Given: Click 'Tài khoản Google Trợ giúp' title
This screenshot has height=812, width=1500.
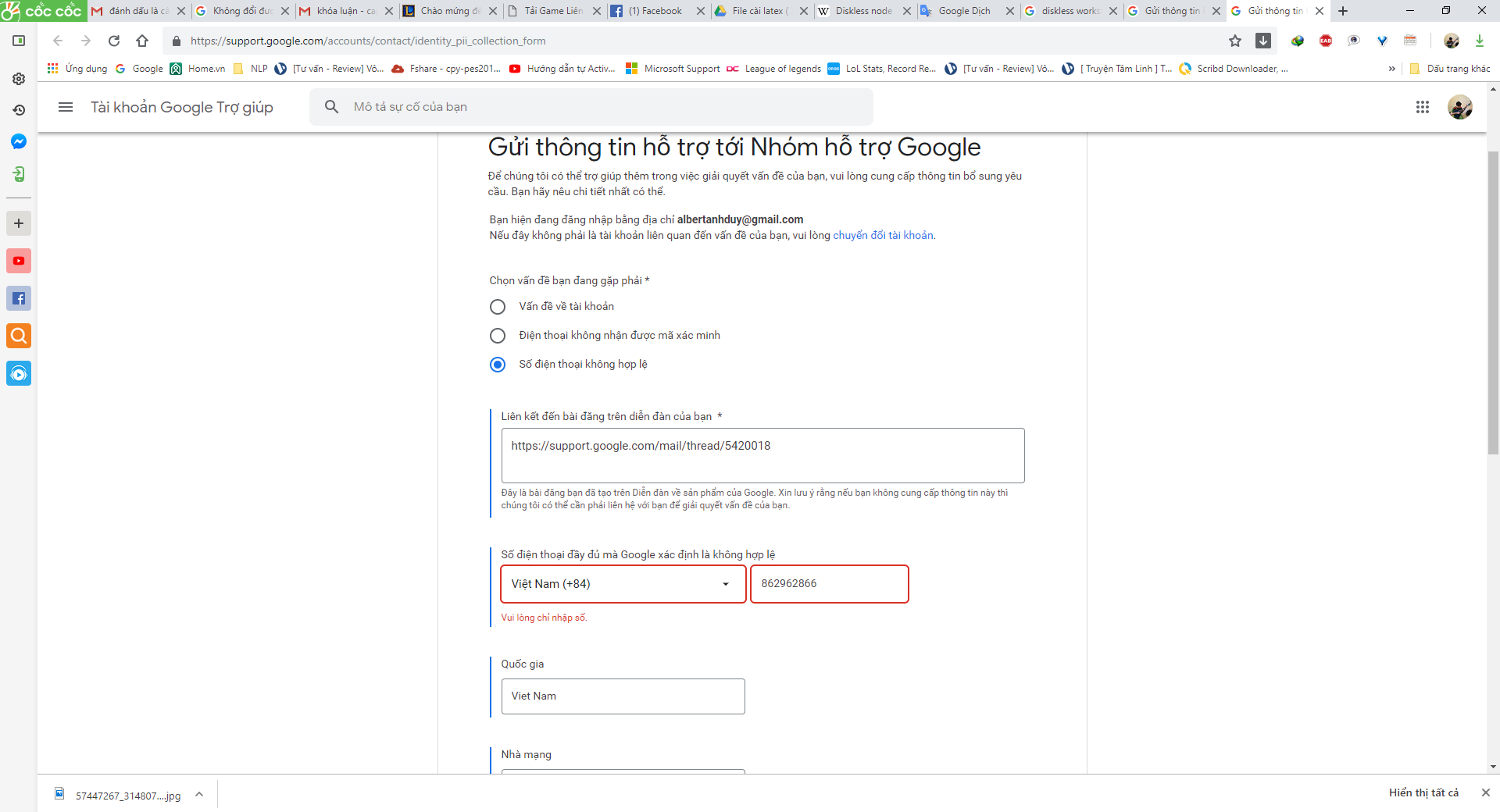Looking at the screenshot, I should 181,107.
